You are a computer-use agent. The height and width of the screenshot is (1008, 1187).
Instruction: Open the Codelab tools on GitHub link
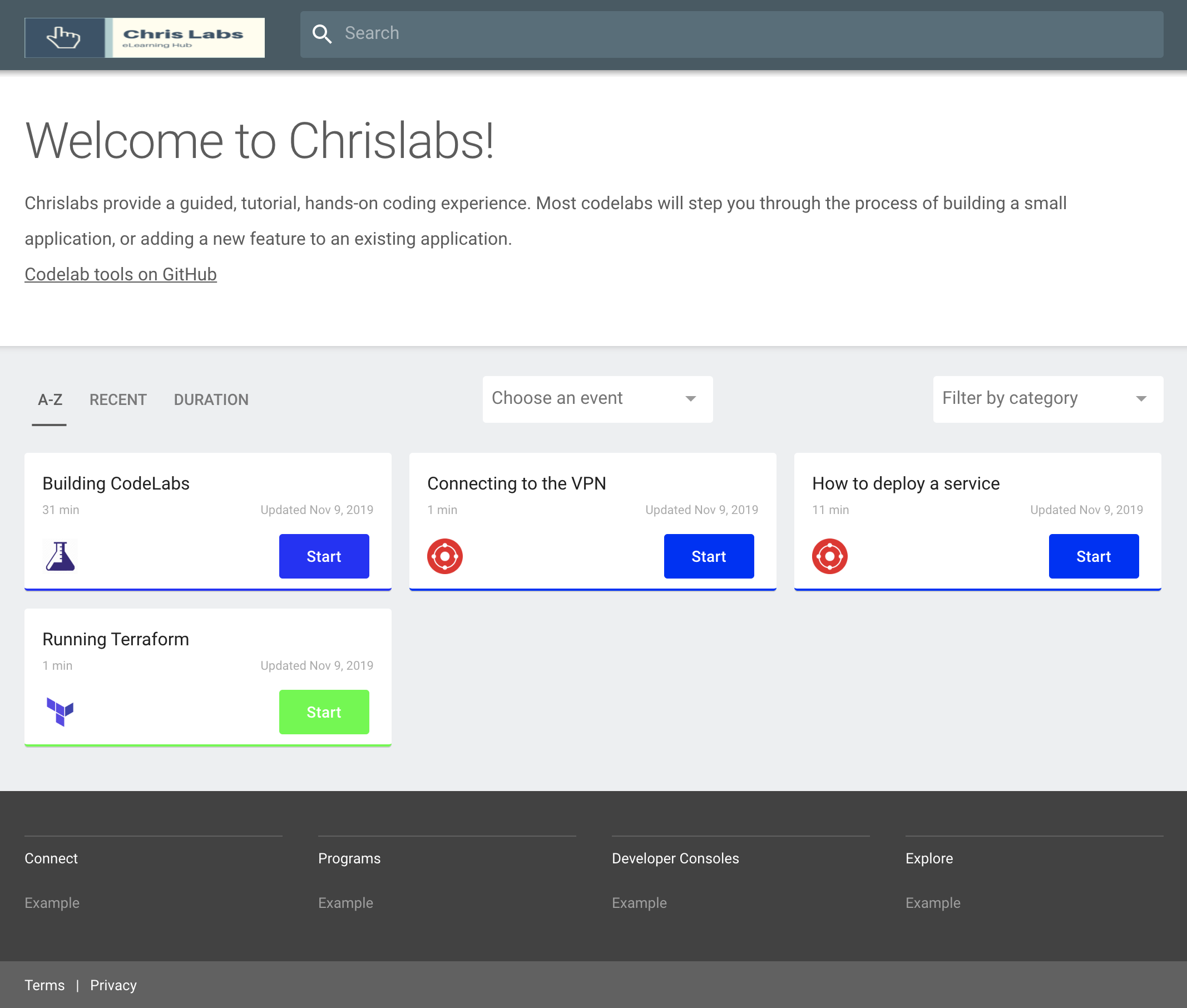[x=120, y=274]
